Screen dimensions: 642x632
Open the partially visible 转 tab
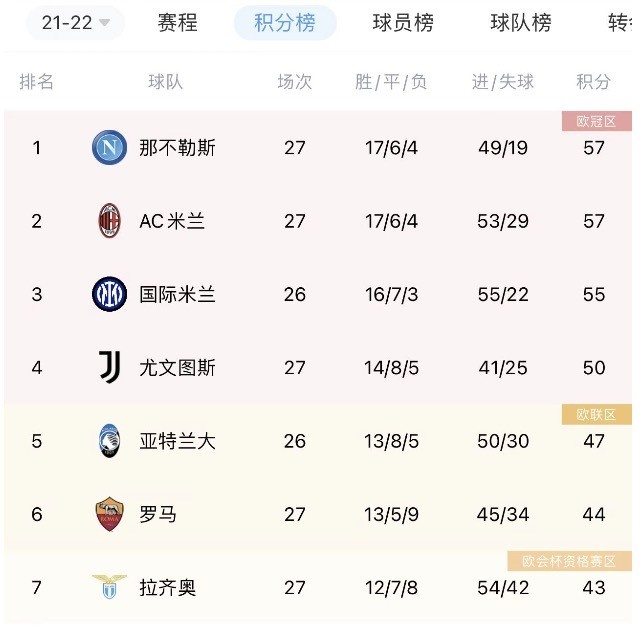pyautogui.click(x=619, y=23)
